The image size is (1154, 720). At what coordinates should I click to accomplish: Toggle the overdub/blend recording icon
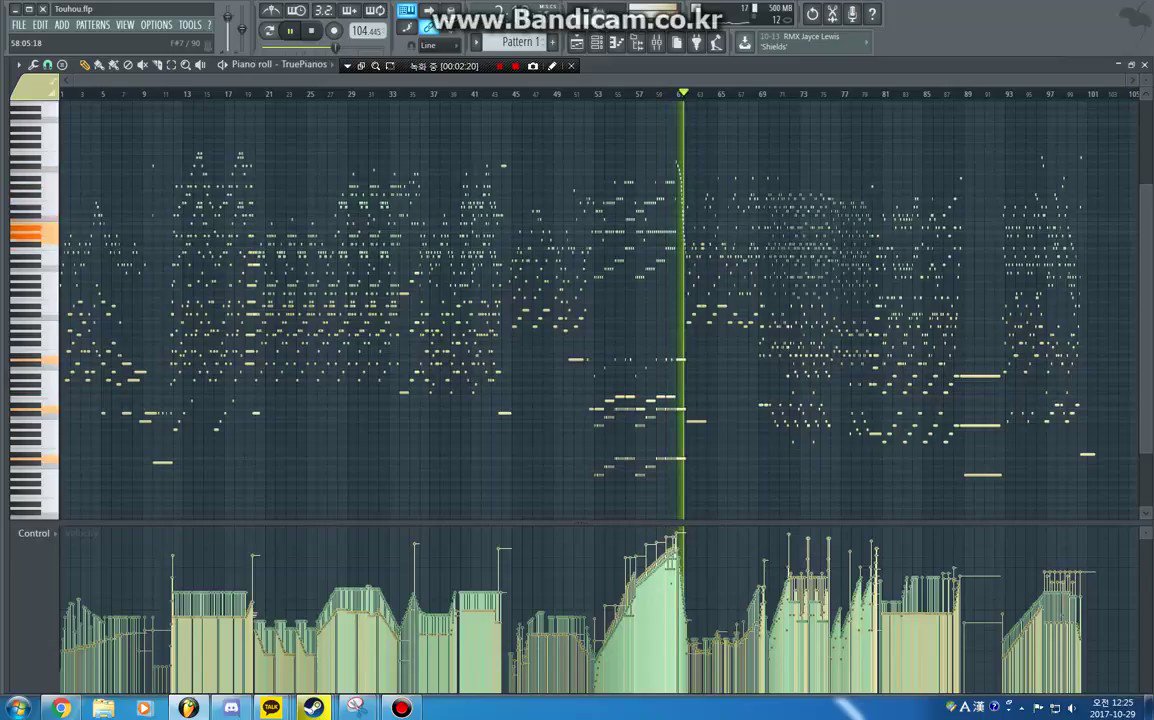(x=349, y=10)
